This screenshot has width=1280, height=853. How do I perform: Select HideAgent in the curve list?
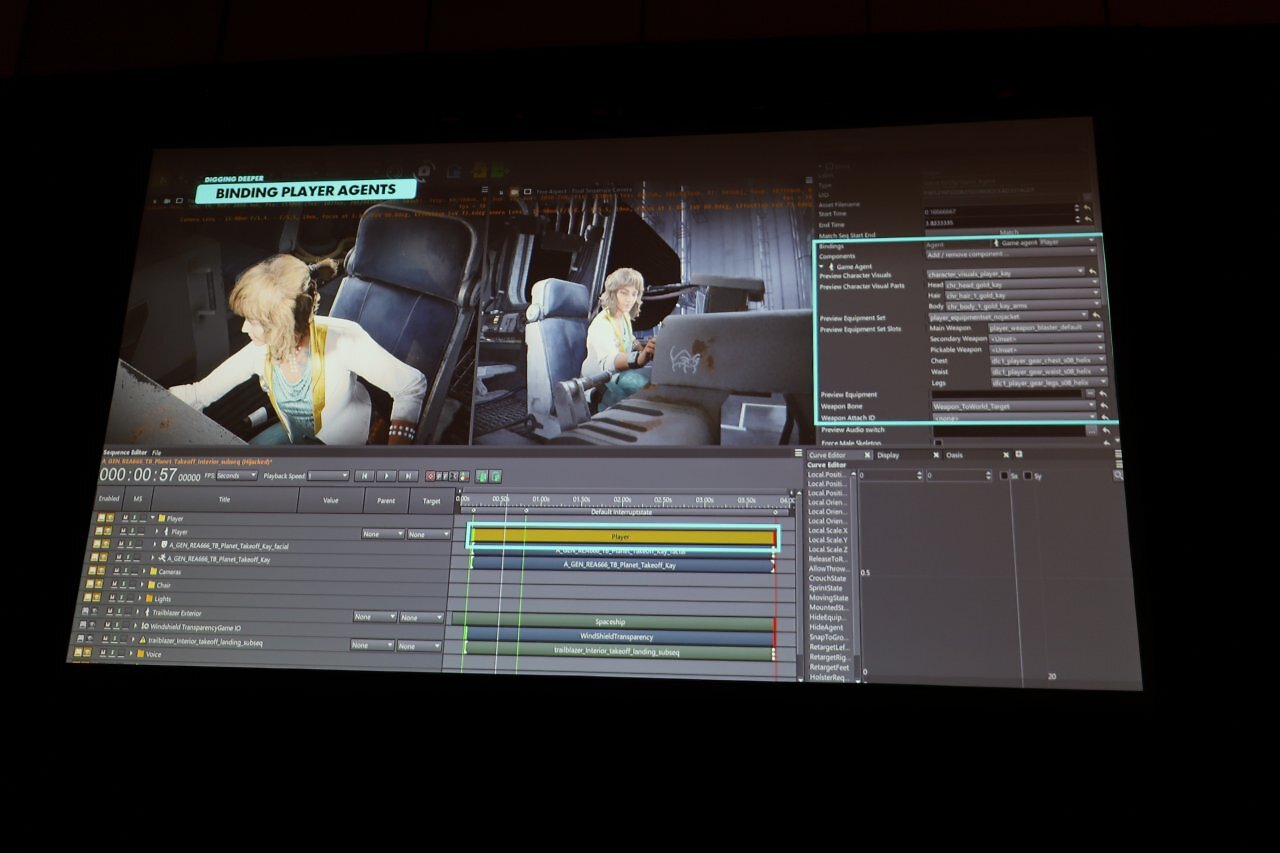click(827, 627)
